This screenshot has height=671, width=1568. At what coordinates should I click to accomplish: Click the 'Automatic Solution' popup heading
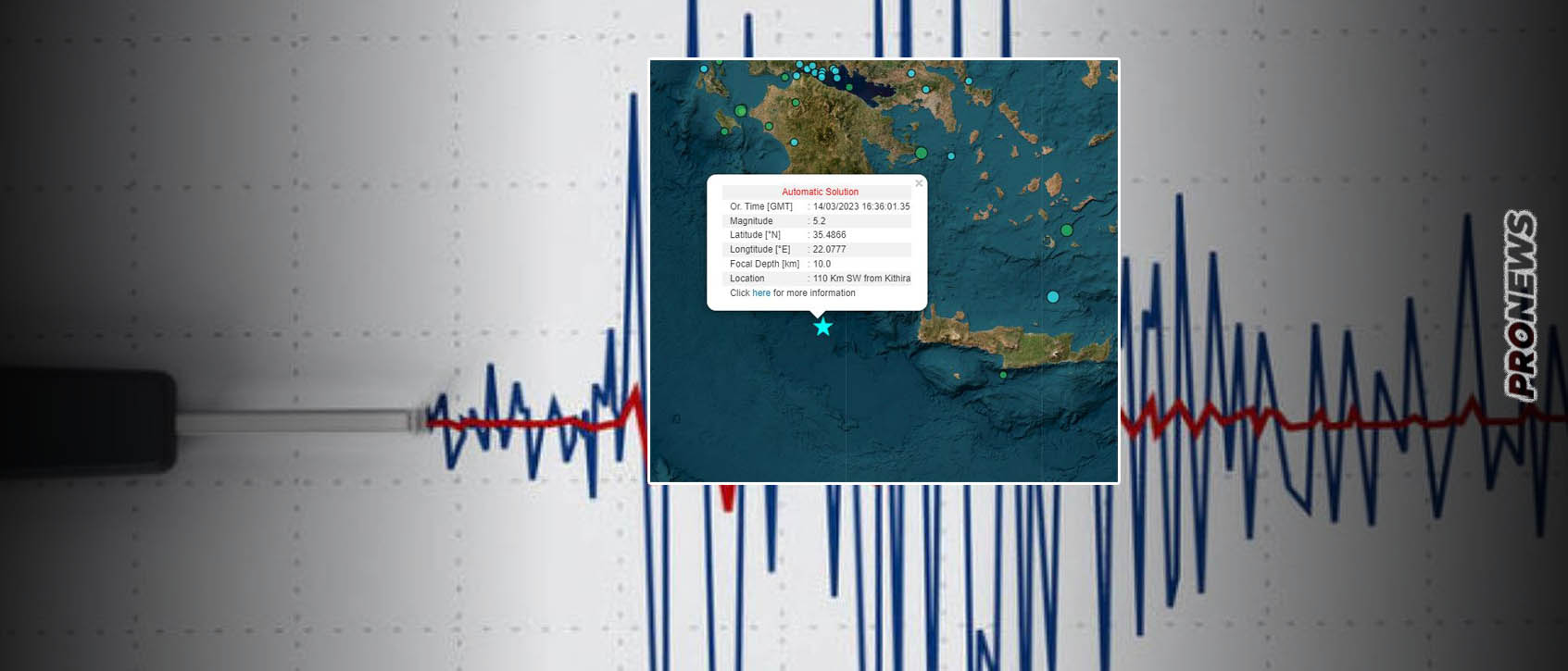(820, 192)
